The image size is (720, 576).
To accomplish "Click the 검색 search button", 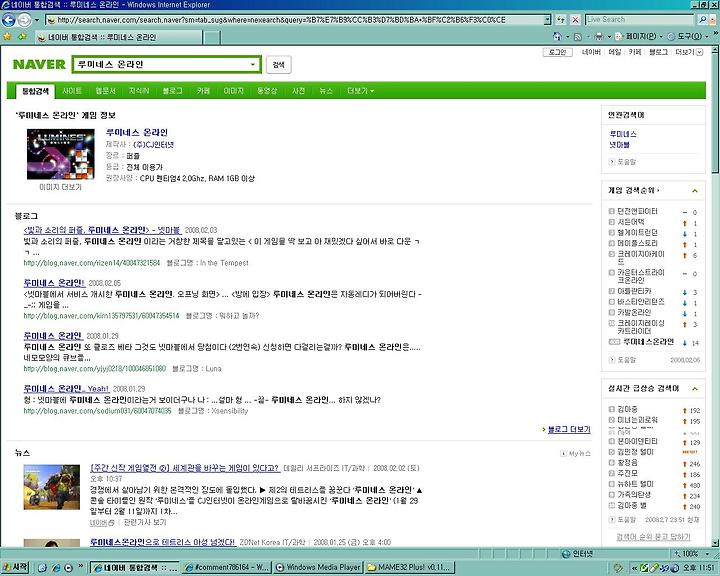I will click(x=278, y=65).
